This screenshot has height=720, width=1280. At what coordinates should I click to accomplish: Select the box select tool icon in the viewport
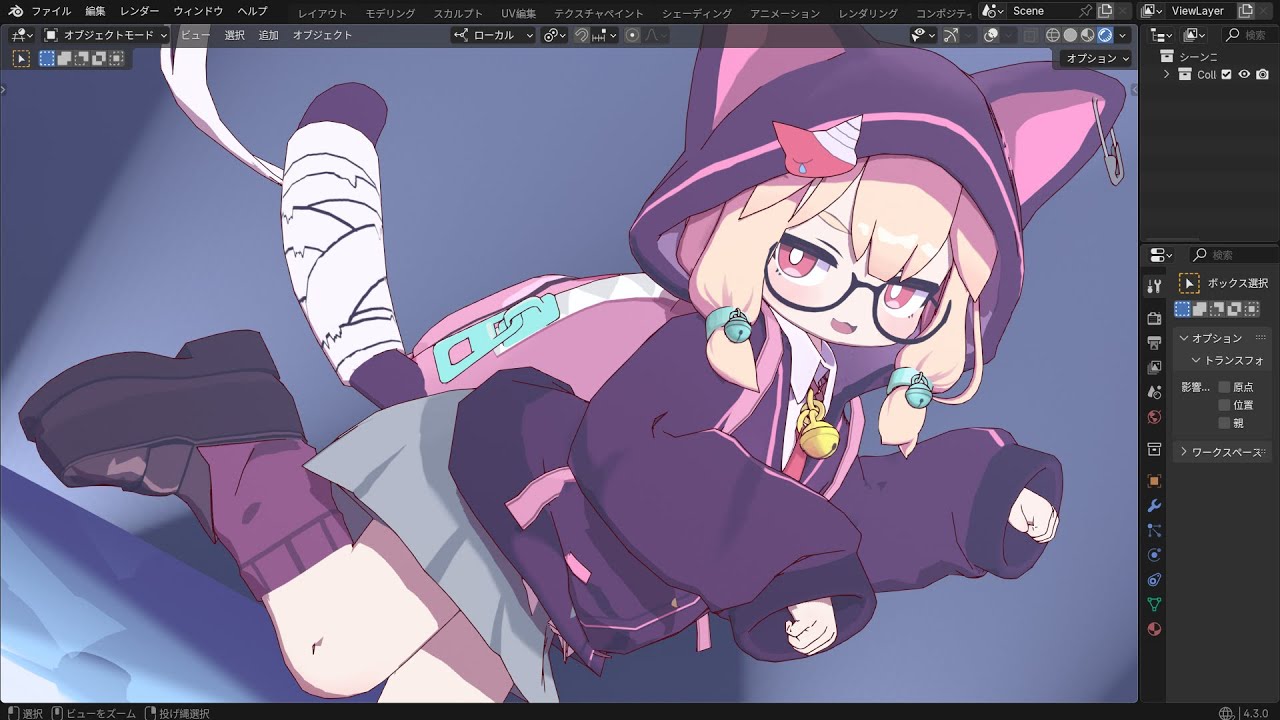21,58
